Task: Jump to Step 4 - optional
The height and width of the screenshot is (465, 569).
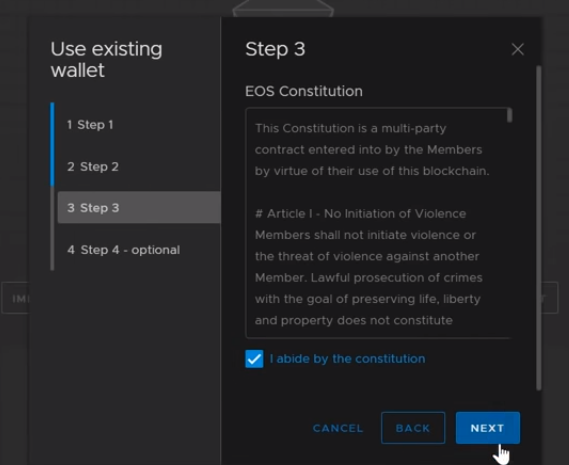Action: point(123,250)
